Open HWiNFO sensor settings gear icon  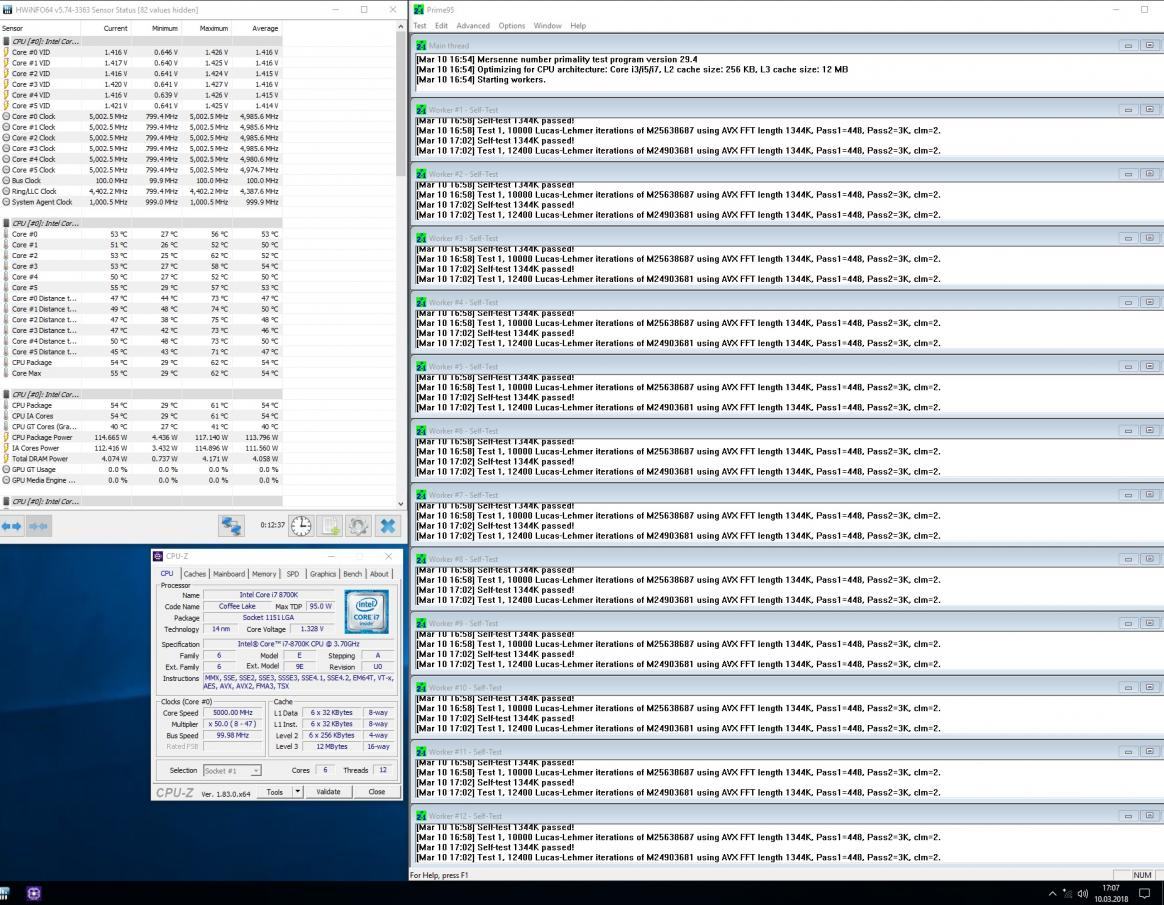(358, 526)
